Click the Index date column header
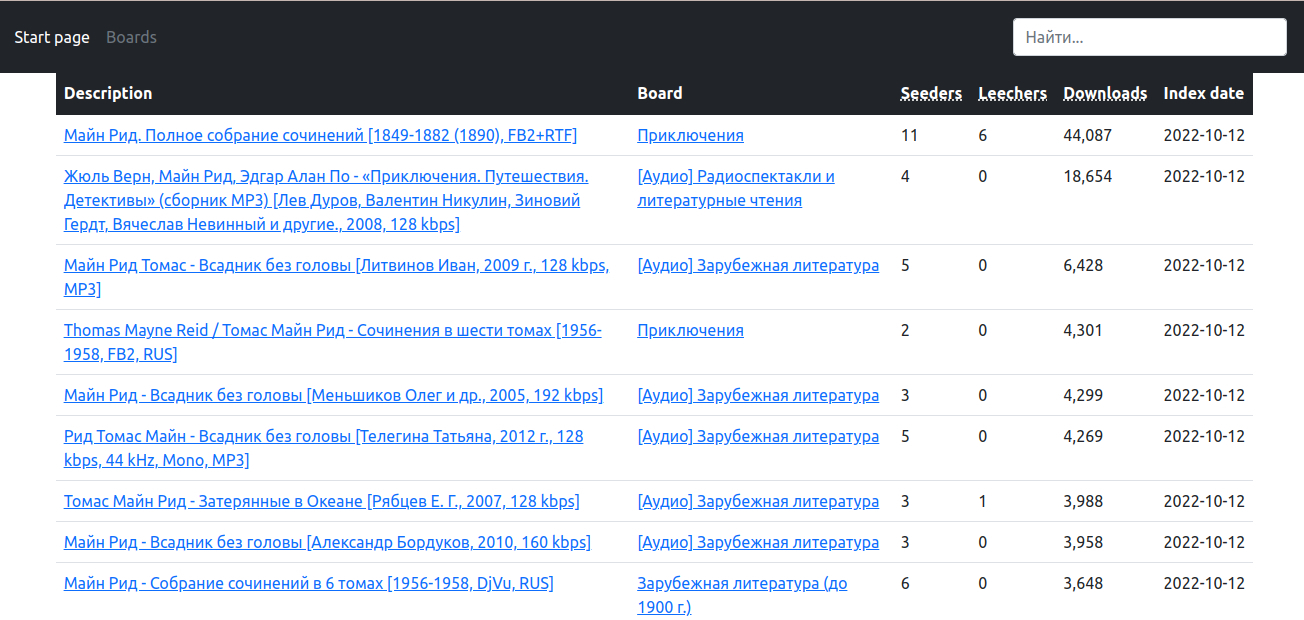 [x=1203, y=93]
